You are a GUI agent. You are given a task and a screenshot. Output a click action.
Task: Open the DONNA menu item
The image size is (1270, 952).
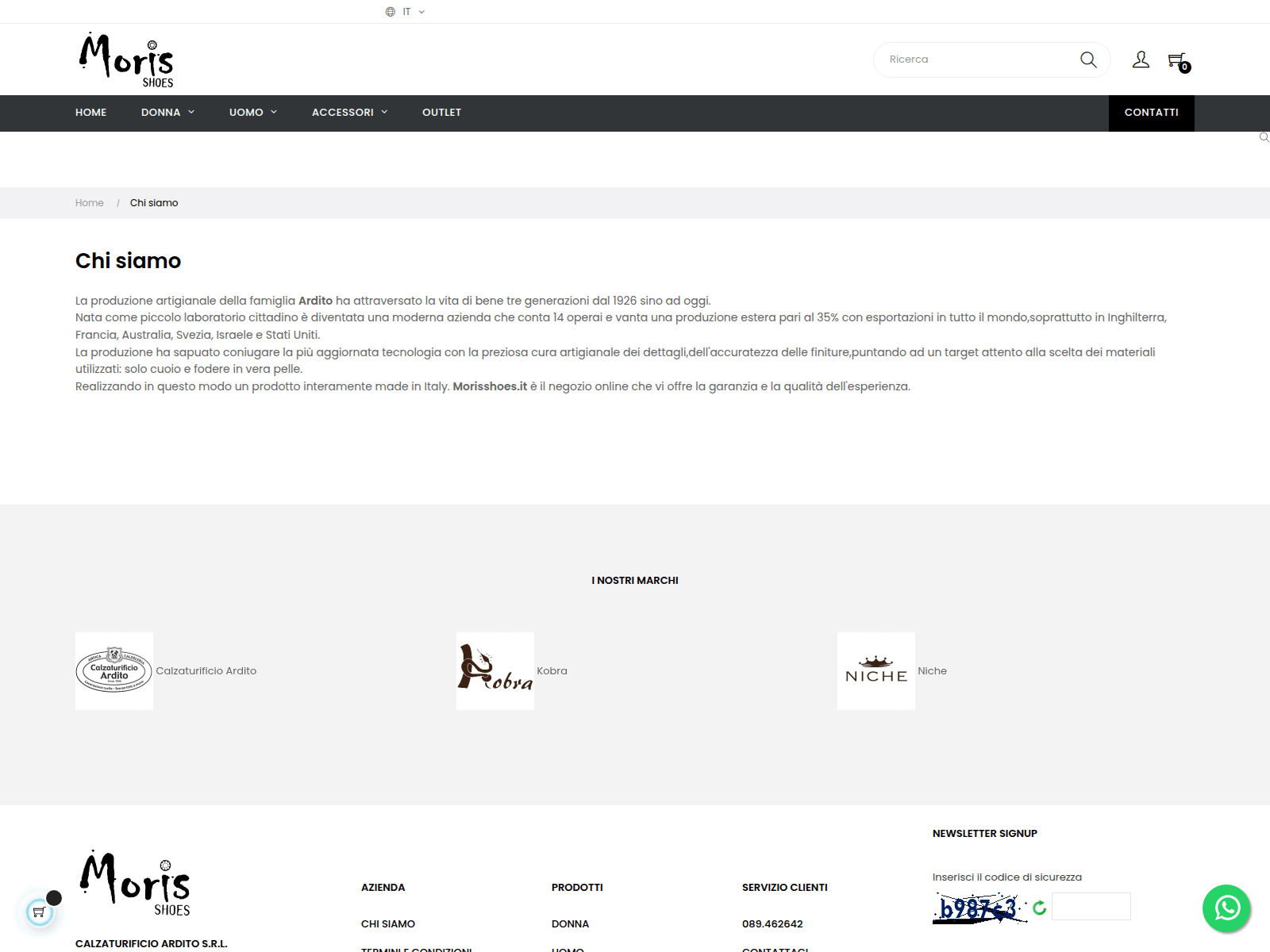tap(161, 113)
